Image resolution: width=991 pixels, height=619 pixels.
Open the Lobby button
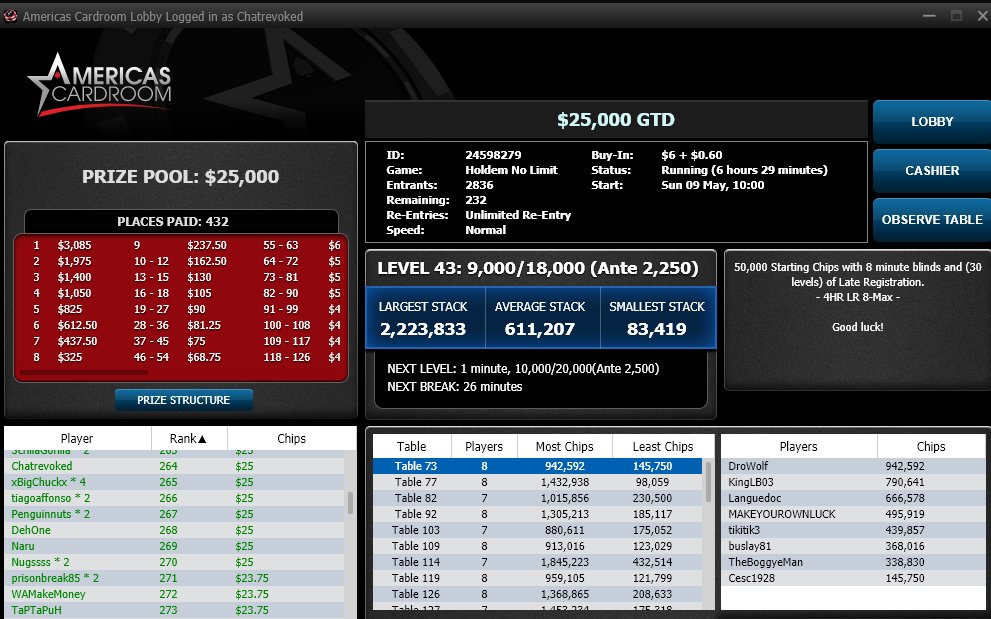tap(932, 121)
